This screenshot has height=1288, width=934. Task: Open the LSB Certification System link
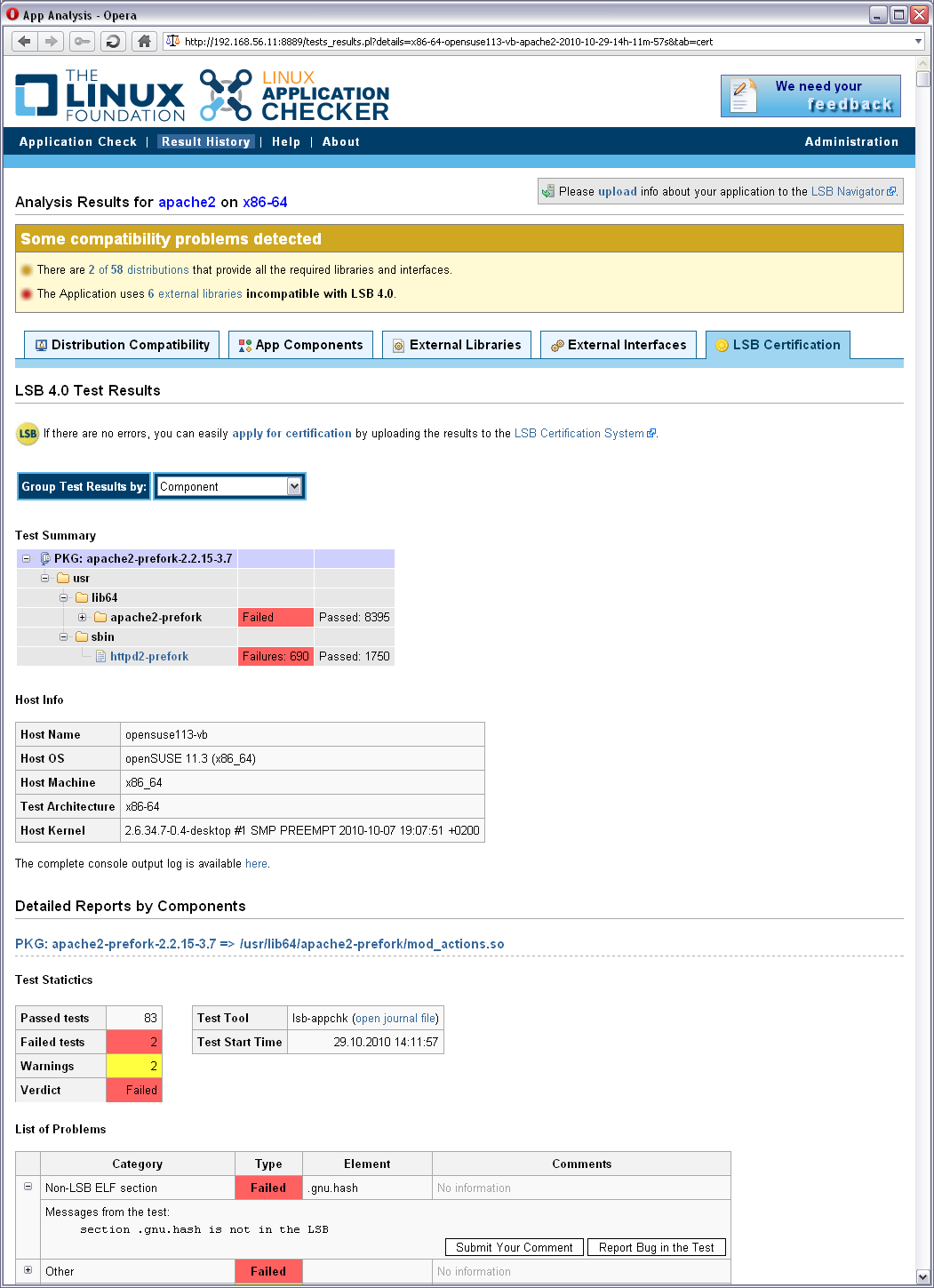[585, 433]
